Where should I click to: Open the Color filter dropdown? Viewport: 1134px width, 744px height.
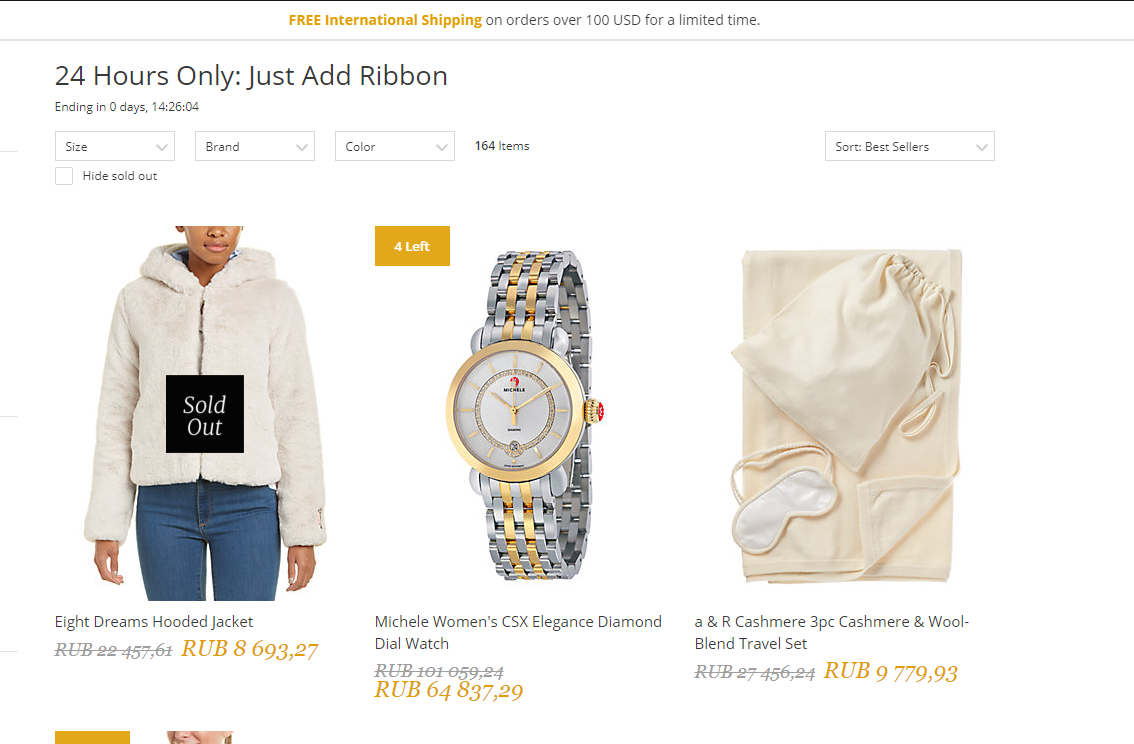tap(395, 146)
